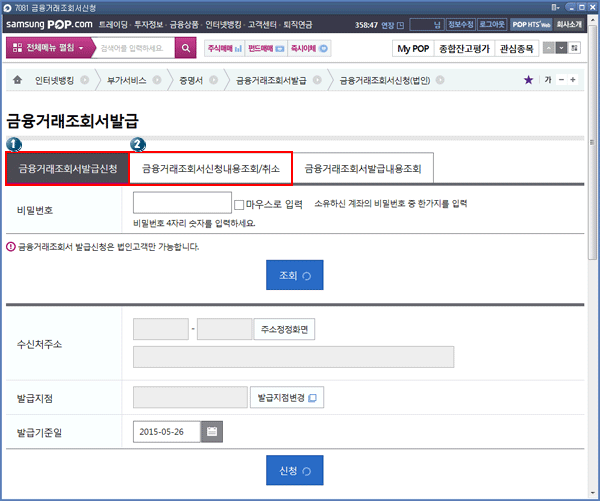Expand 인터넷뱅킹 breadcrumb arrow

[85, 80]
